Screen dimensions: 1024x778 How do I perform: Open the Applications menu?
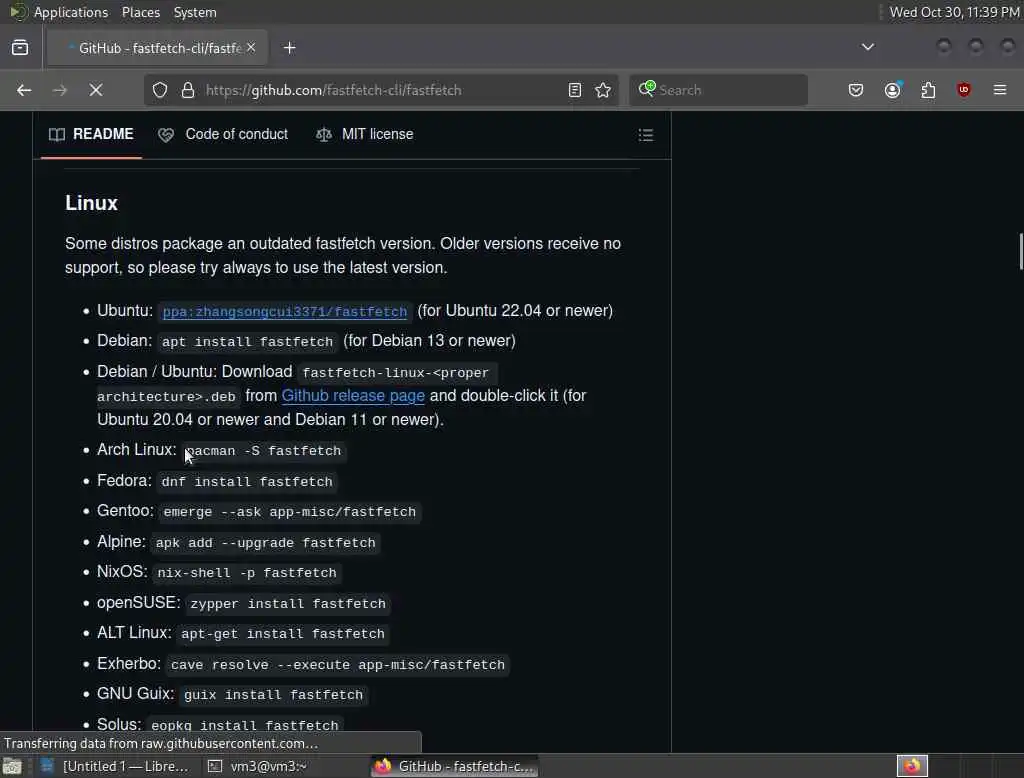[71, 12]
